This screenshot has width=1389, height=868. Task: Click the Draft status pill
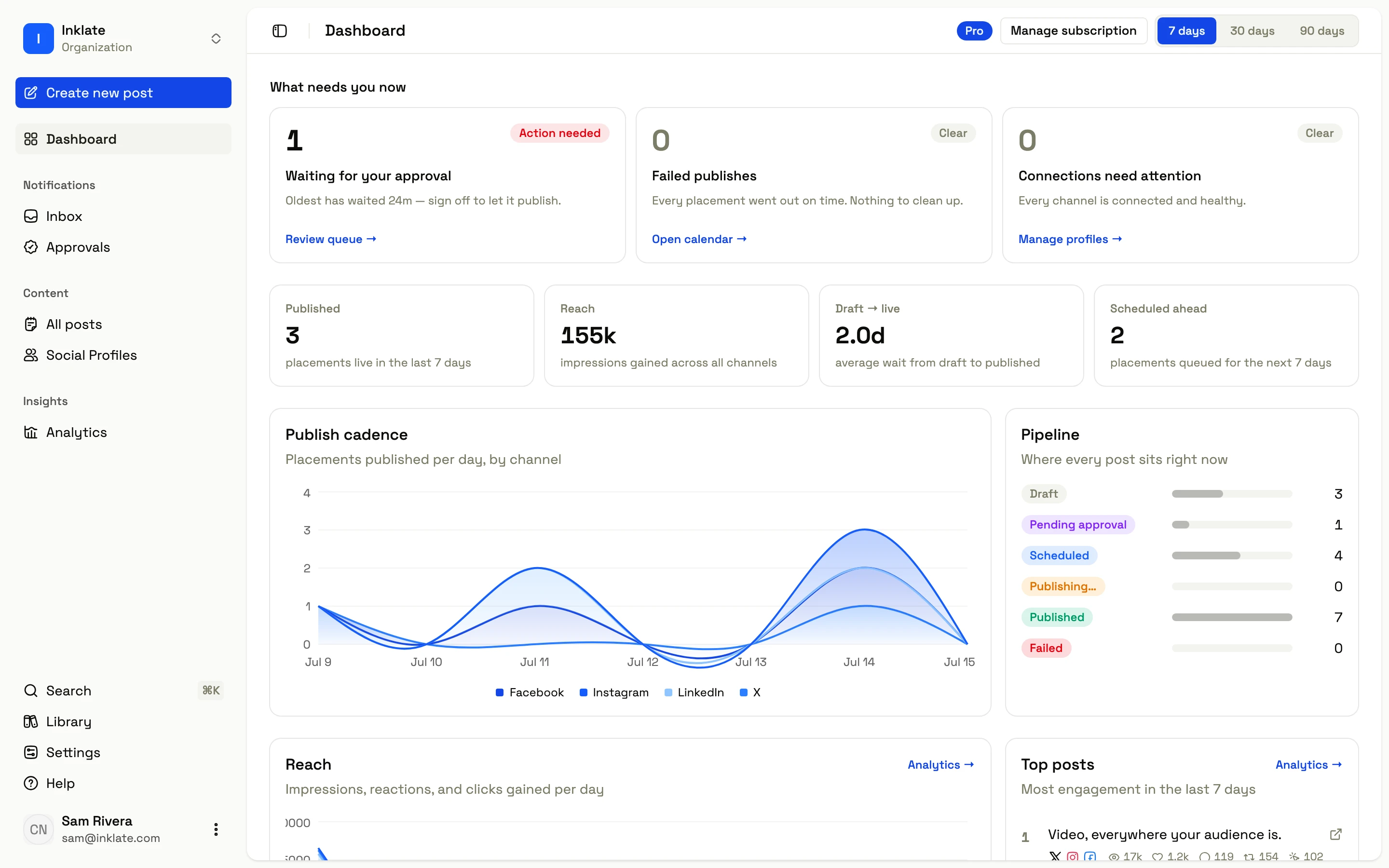click(1044, 494)
